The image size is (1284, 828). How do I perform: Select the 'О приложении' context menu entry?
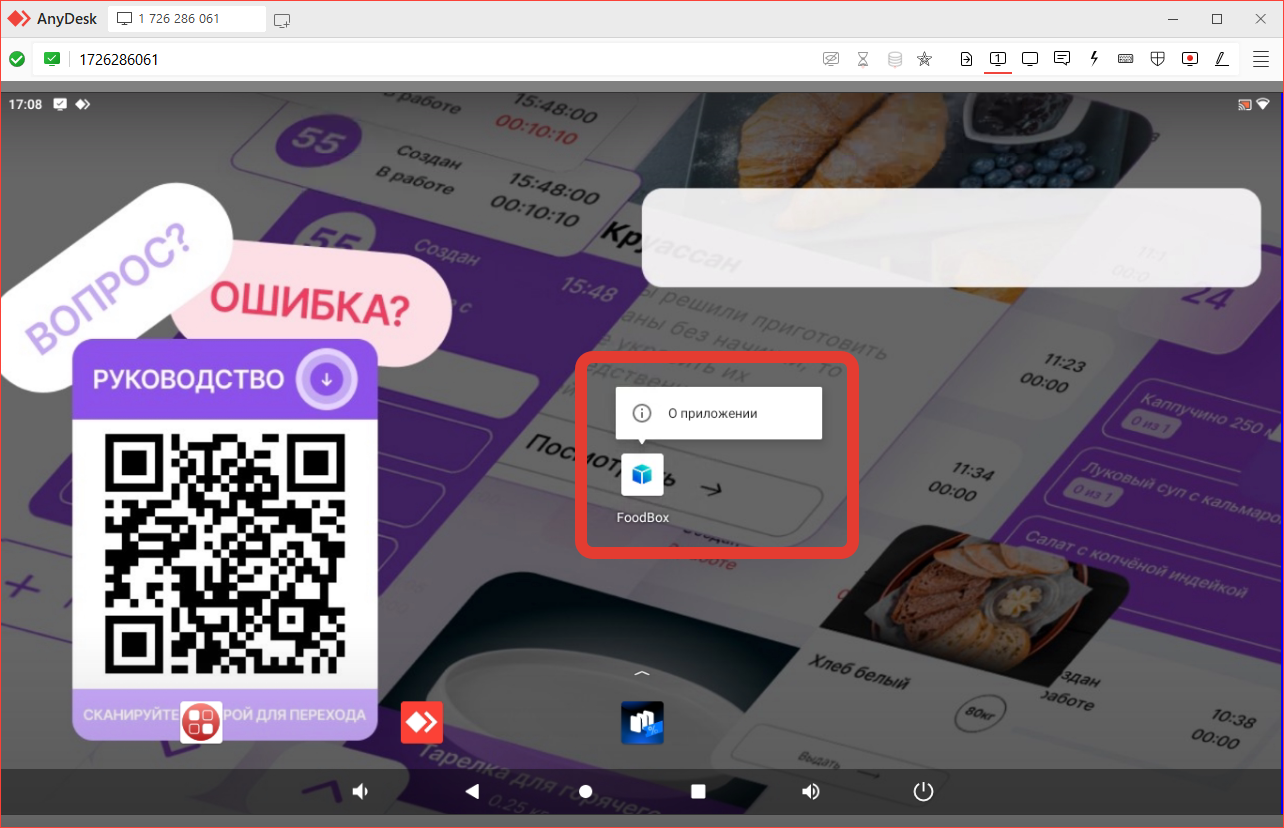pos(719,413)
